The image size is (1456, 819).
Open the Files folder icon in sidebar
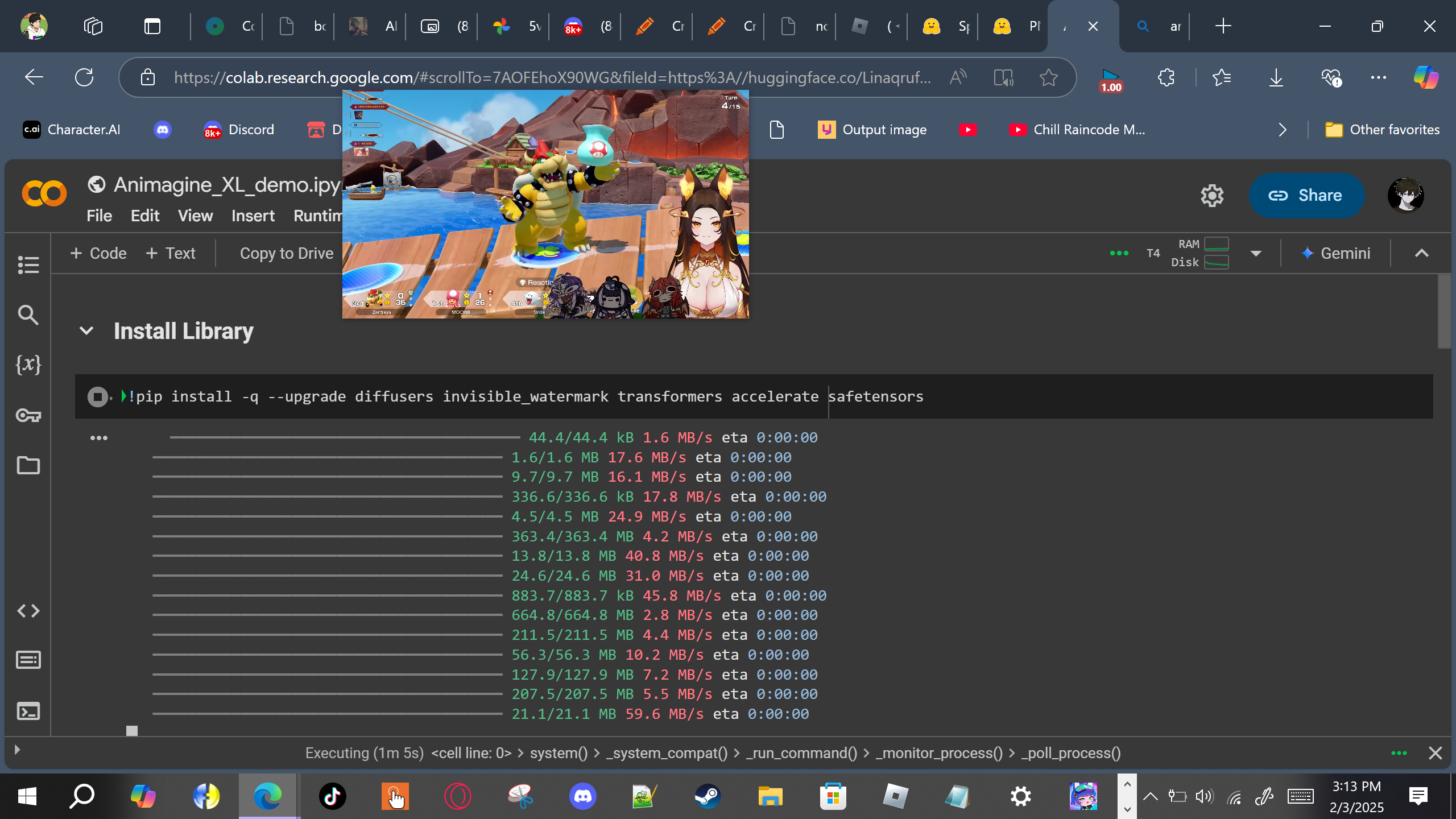28,465
